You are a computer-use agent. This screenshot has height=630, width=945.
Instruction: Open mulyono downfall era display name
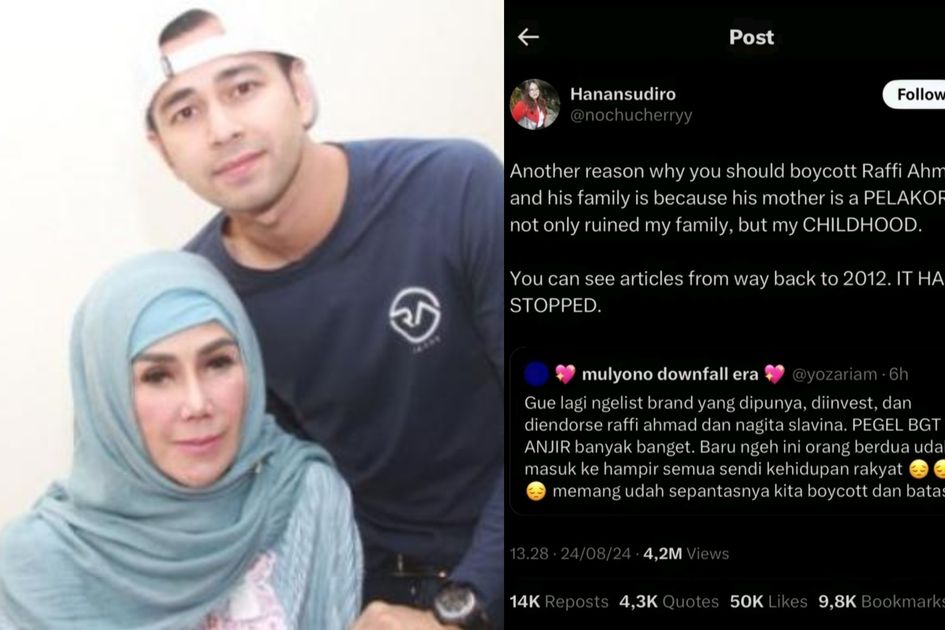click(x=670, y=374)
